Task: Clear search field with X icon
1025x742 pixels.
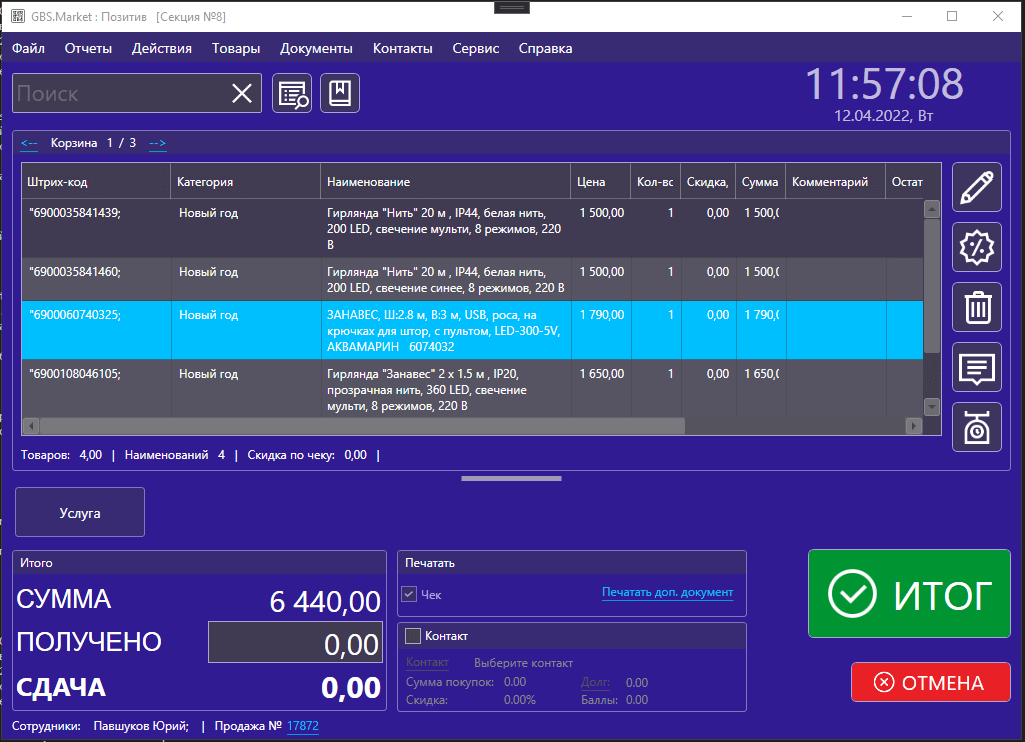Action: (x=242, y=94)
